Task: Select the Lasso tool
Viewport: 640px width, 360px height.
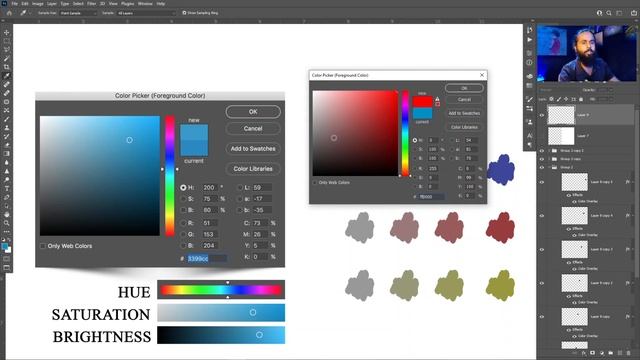Action: click(7, 50)
